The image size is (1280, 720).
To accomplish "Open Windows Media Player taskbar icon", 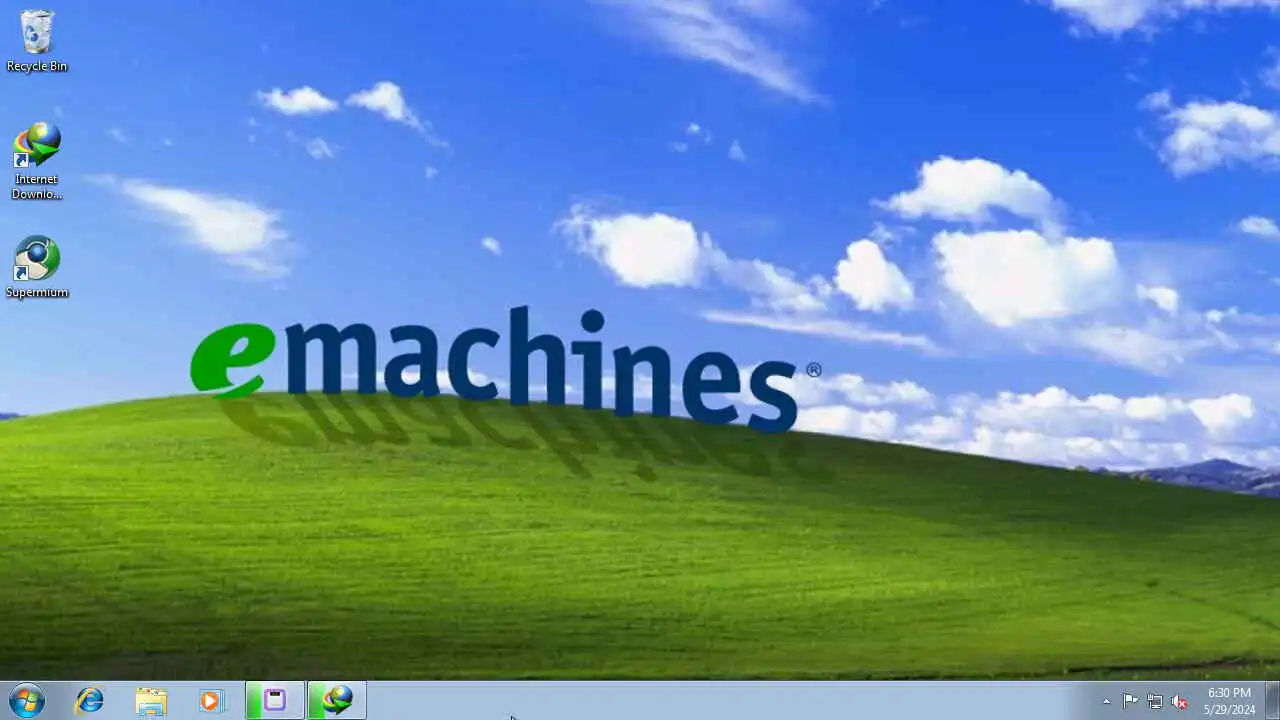I will coord(211,700).
